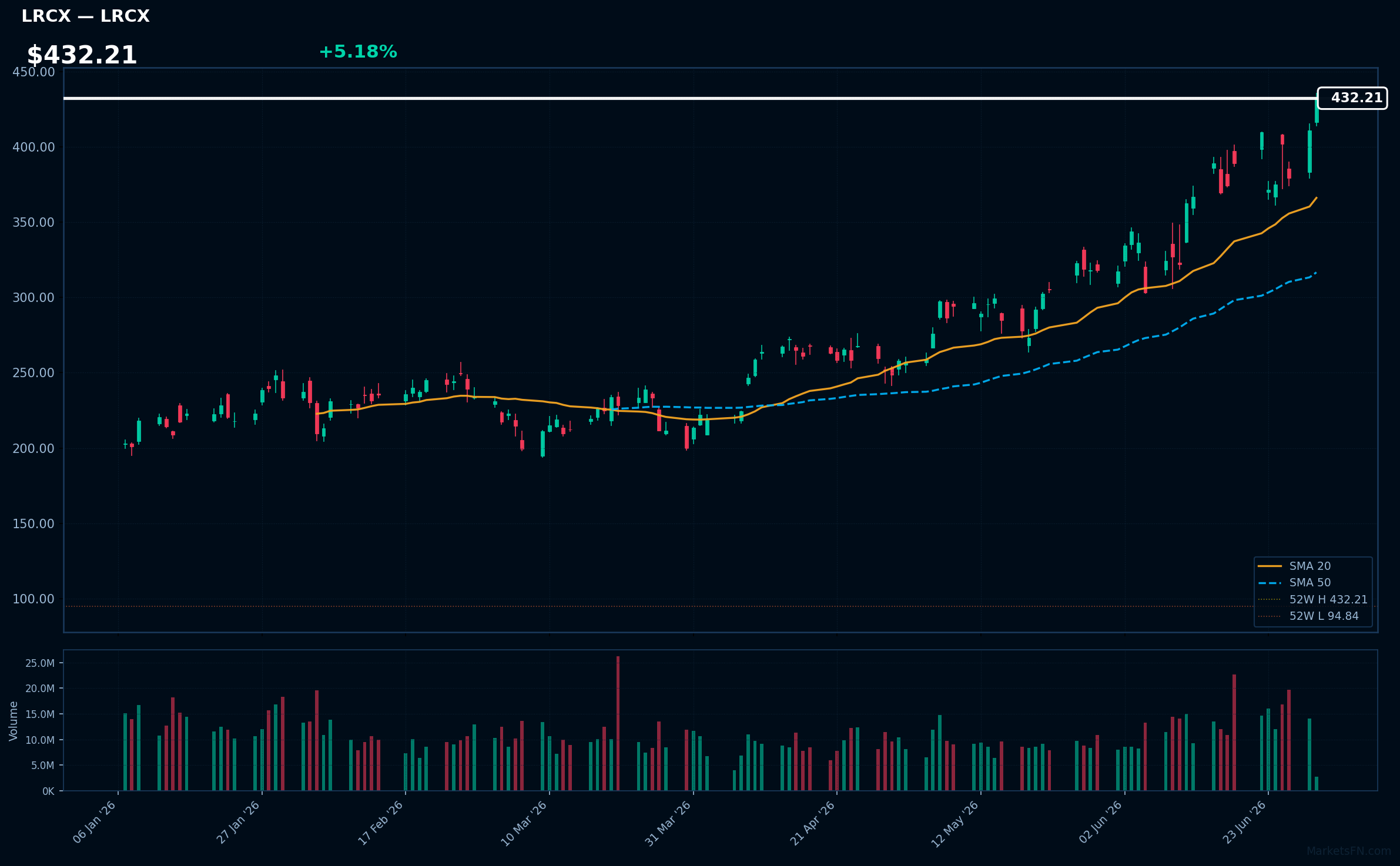Click the 06 Jan '26 date label

tap(95, 823)
